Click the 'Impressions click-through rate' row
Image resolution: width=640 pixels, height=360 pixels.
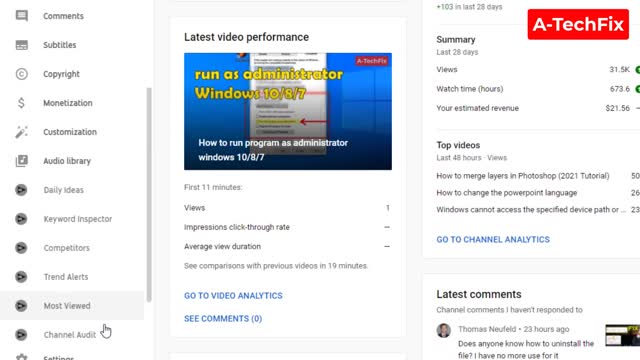coord(287,227)
